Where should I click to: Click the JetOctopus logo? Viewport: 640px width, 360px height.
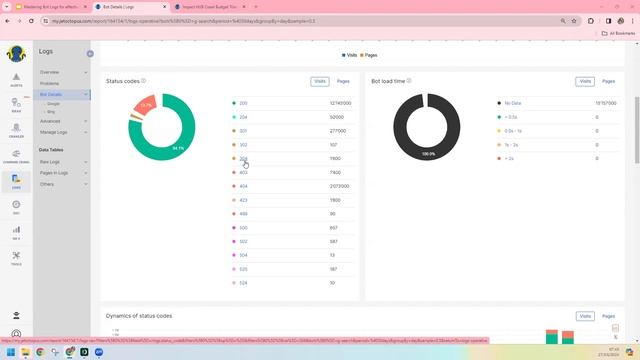point(16,53)
